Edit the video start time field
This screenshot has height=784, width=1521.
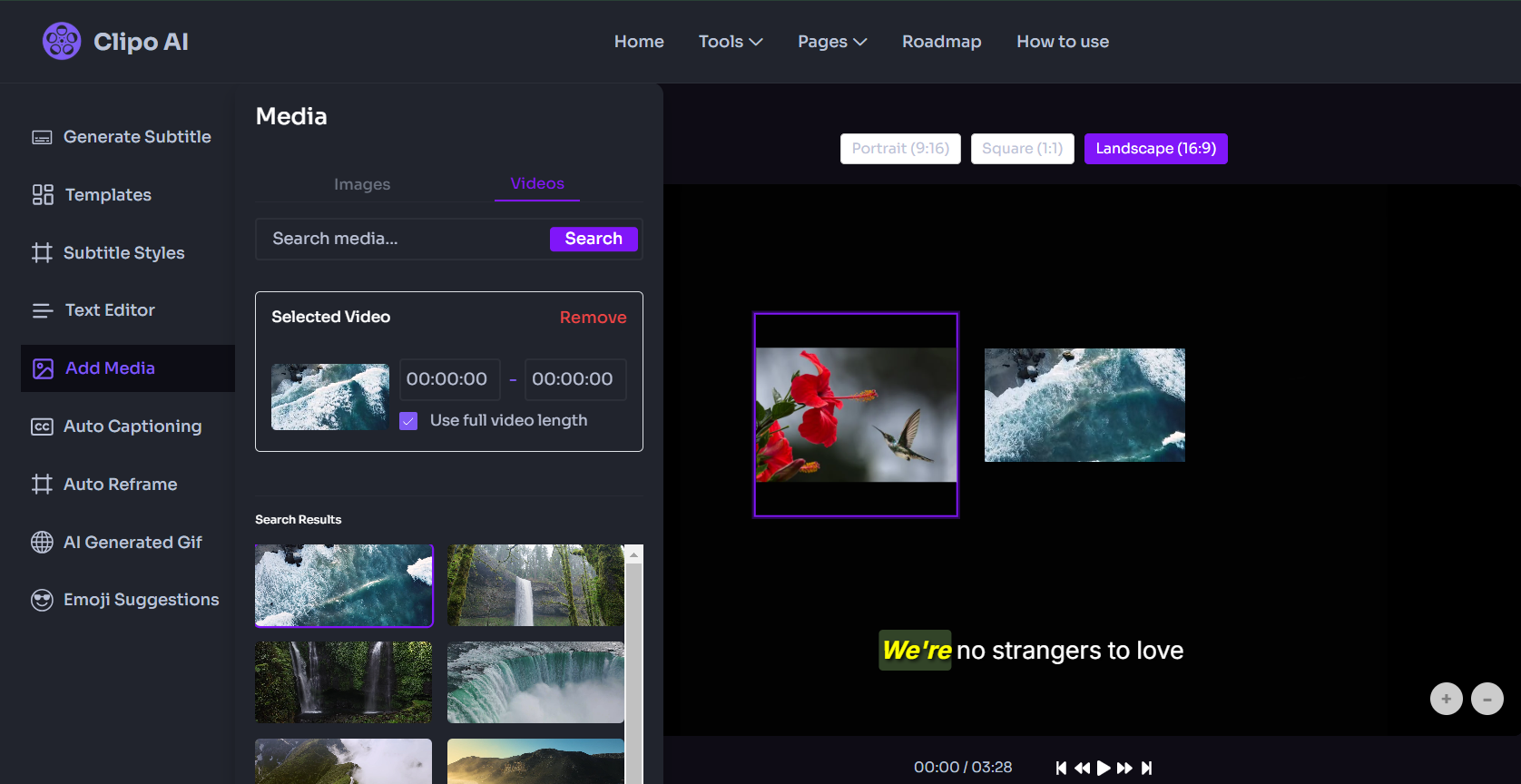pos(449,379)
